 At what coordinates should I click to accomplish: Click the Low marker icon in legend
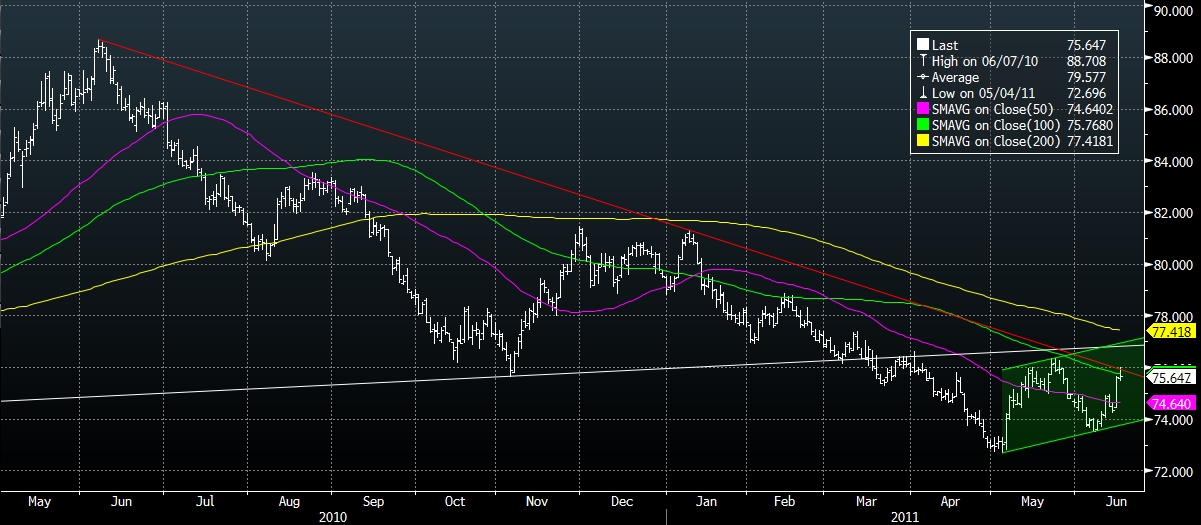922,93
